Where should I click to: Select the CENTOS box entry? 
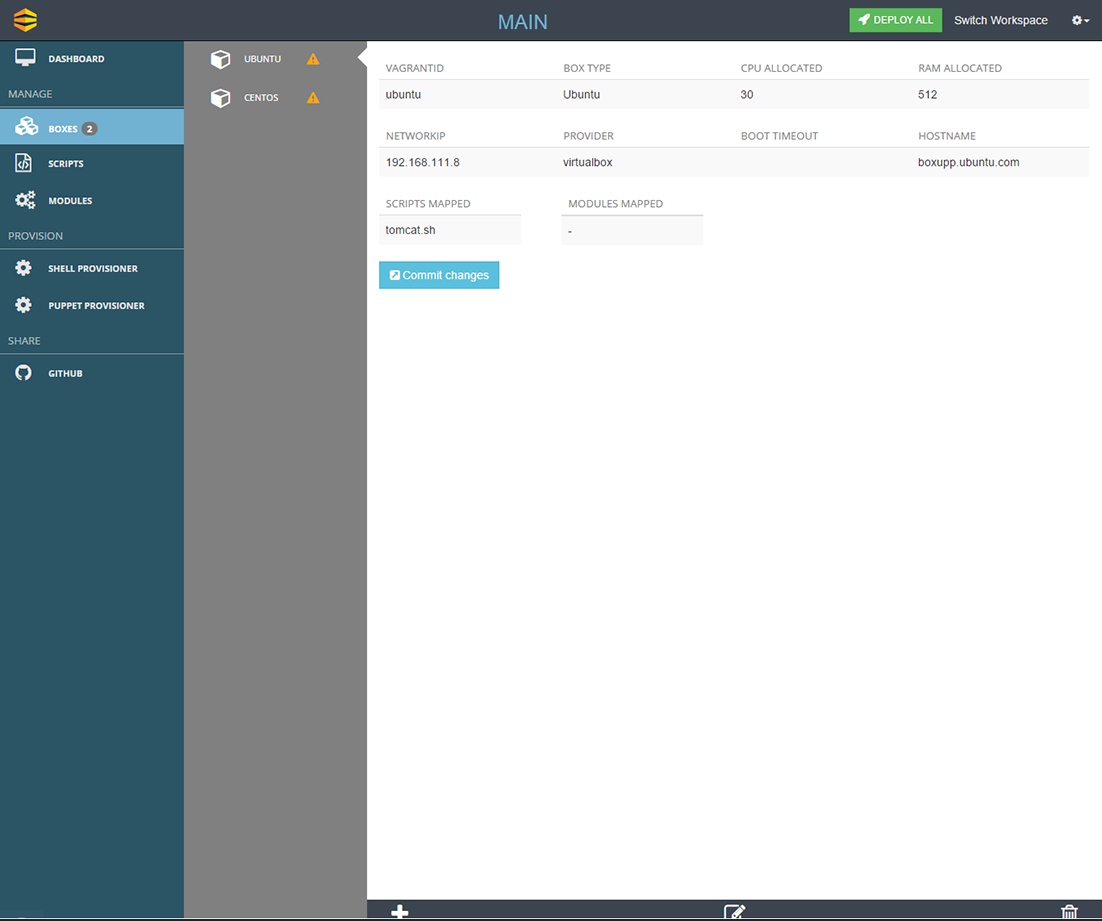[x=261, y=97]
